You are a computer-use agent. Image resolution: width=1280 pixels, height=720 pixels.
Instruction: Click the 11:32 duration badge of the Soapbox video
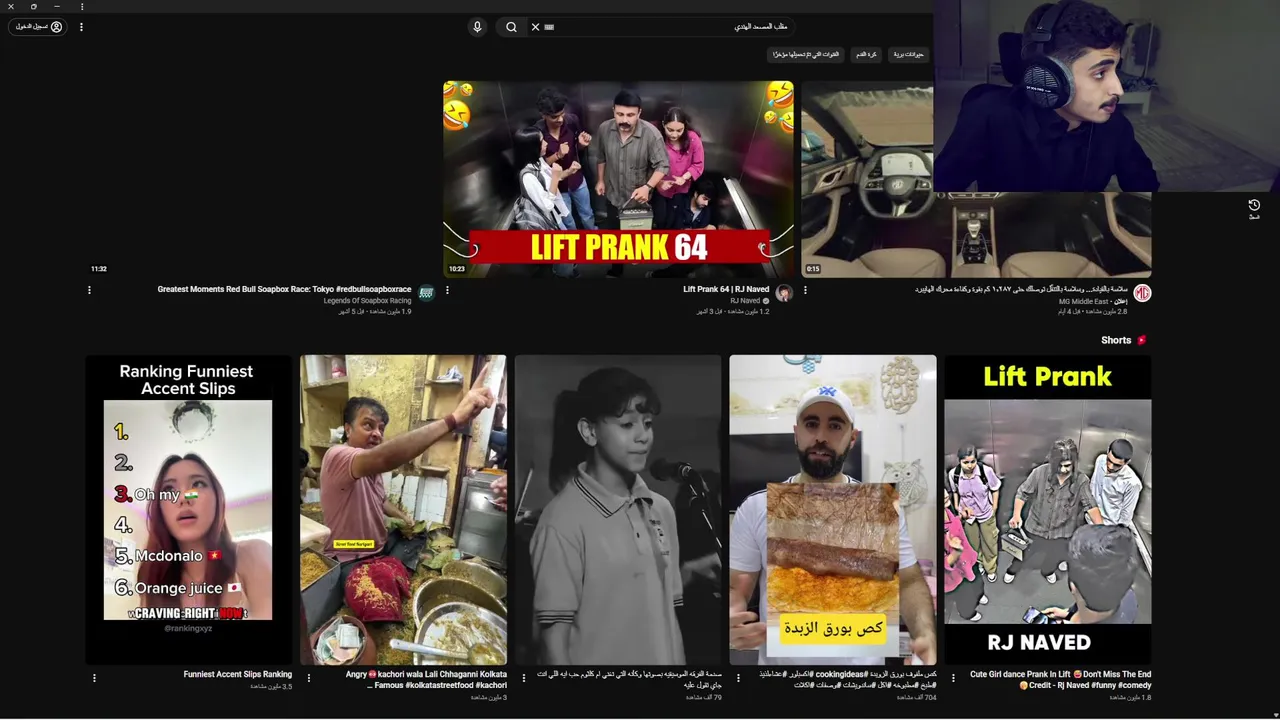point(98,269)
